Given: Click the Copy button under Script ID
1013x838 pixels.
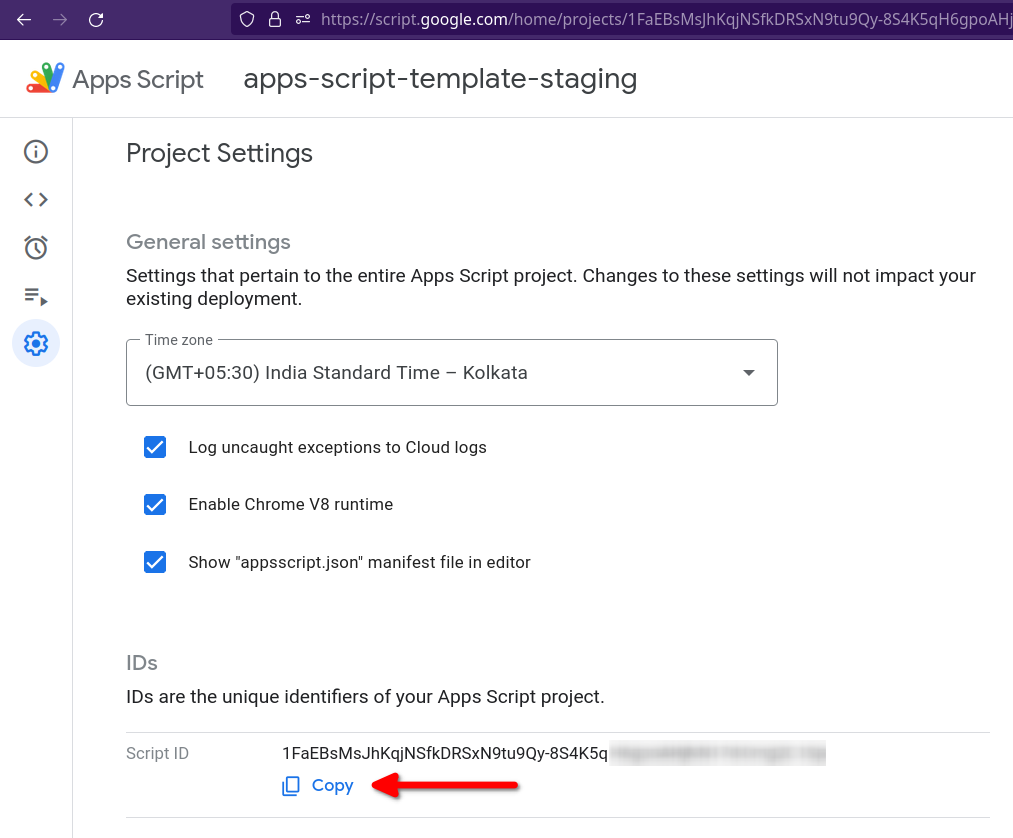Looking at the screenshot, I should [x=318, y=786].
